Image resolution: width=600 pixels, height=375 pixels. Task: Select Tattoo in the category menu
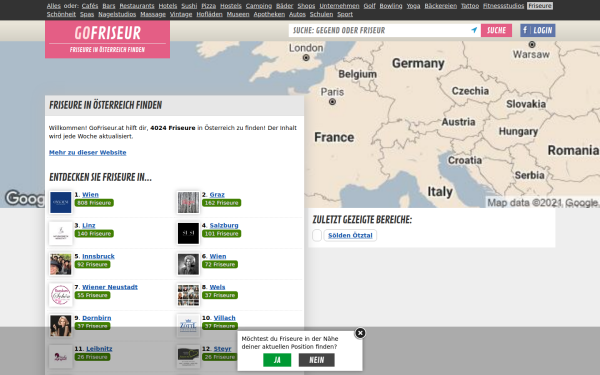470,6
